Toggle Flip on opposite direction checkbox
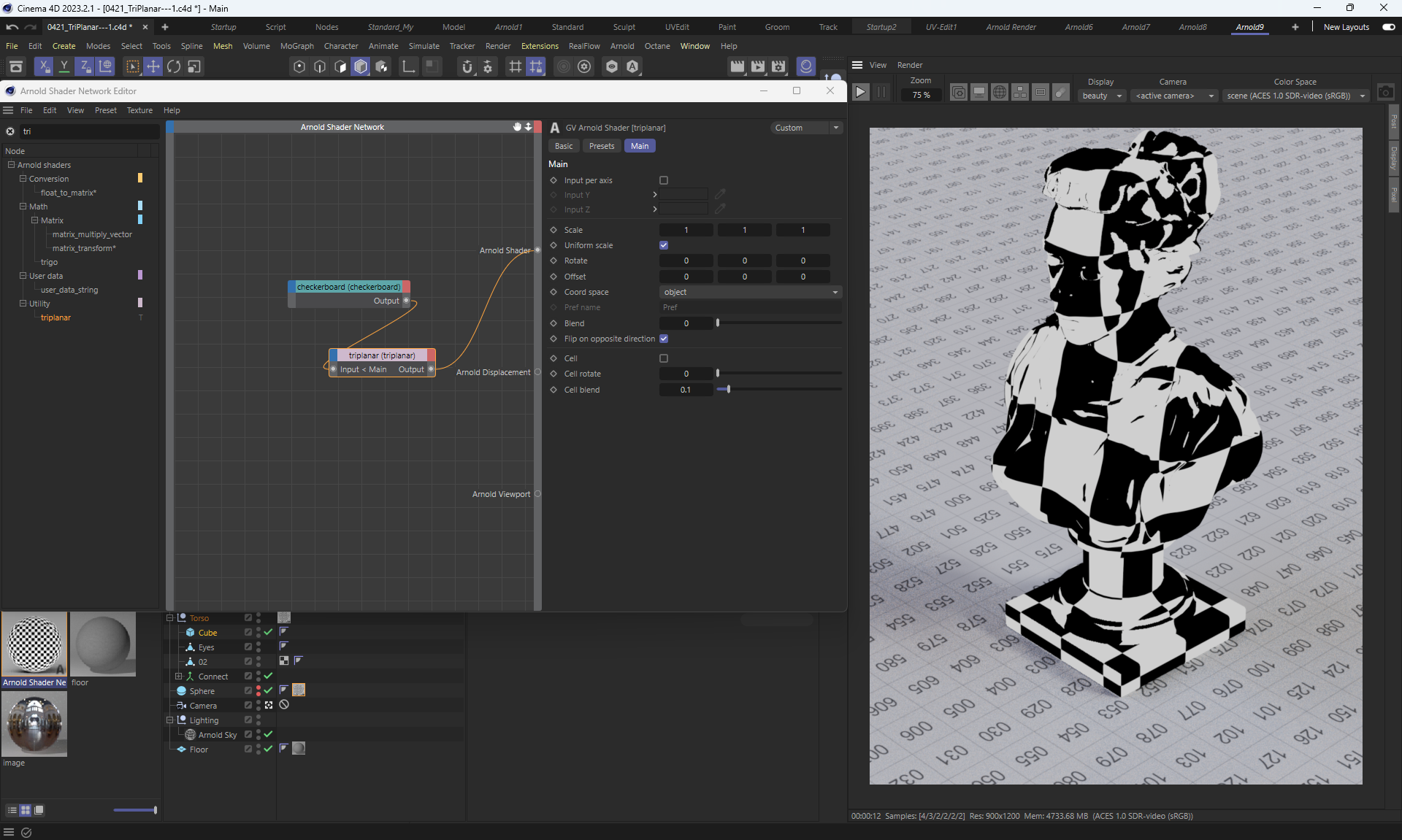The image size is (1402, 840). point(664,339)
